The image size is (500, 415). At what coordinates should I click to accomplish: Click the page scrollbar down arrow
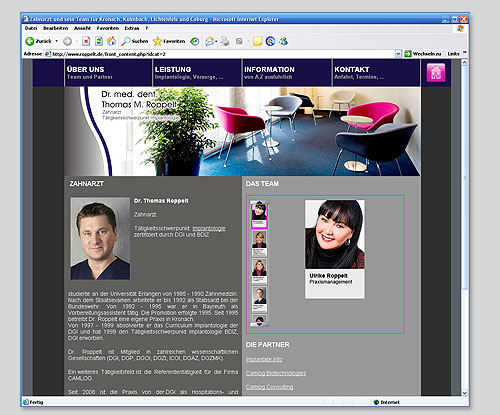tap(465, 393)
